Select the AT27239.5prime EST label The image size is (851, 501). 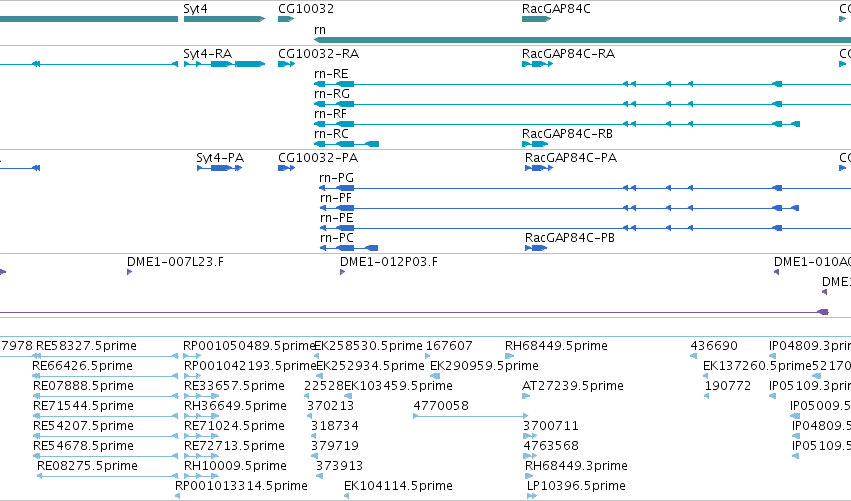point(573,386)
